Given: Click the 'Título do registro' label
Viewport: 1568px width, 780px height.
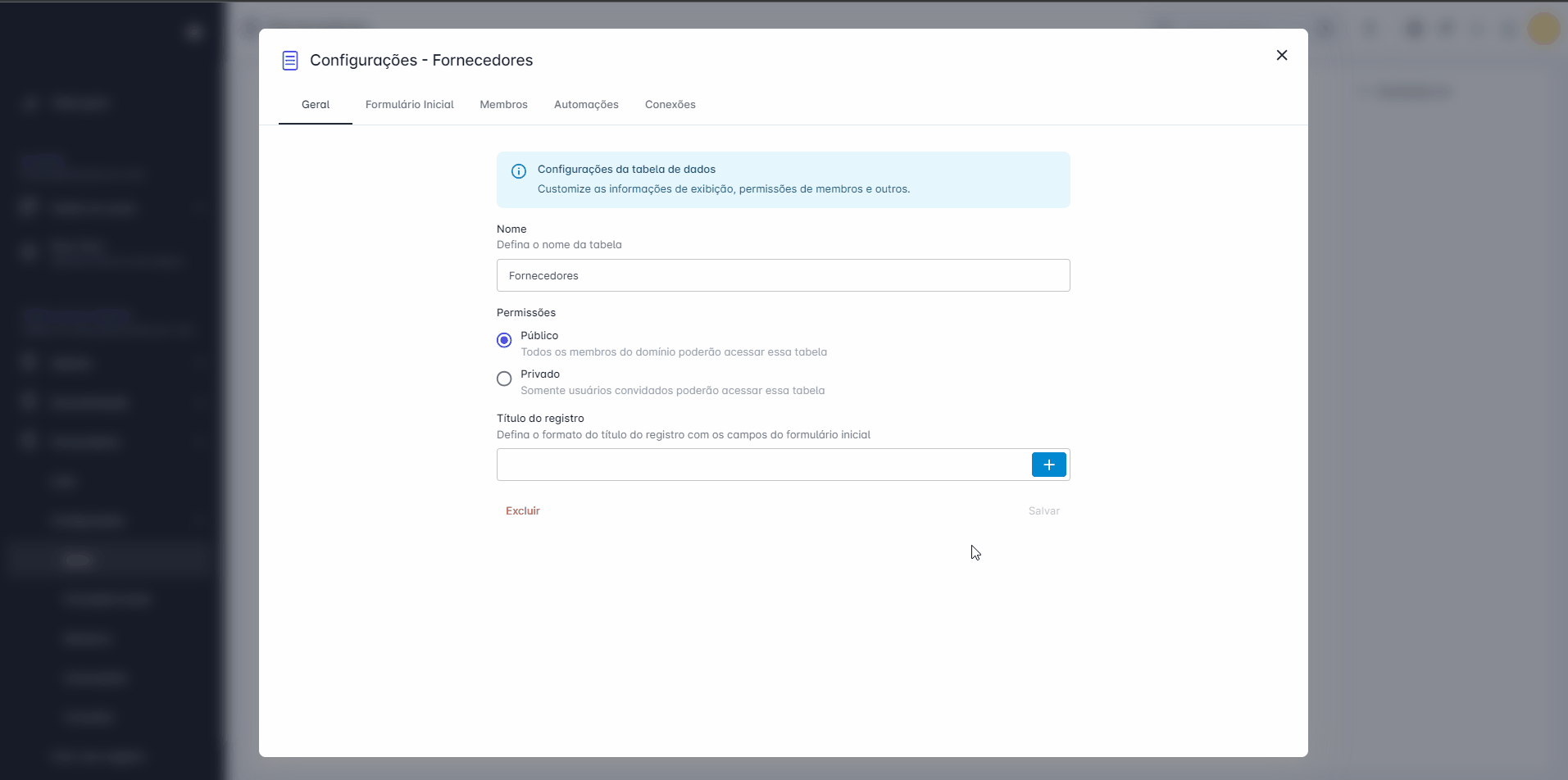Looking at the screenshot, I should [x=540, y=419].
